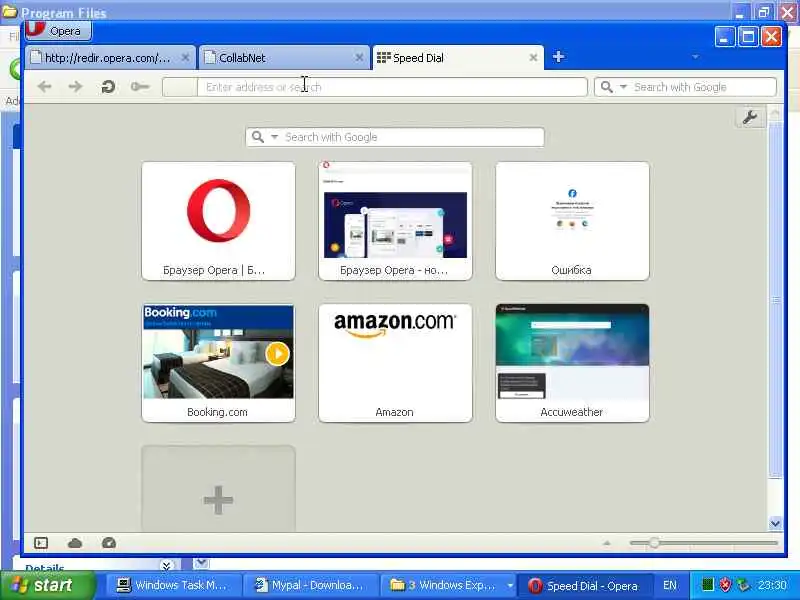Open the Браузер Opera - но... speed dial

tap(395, 221)
